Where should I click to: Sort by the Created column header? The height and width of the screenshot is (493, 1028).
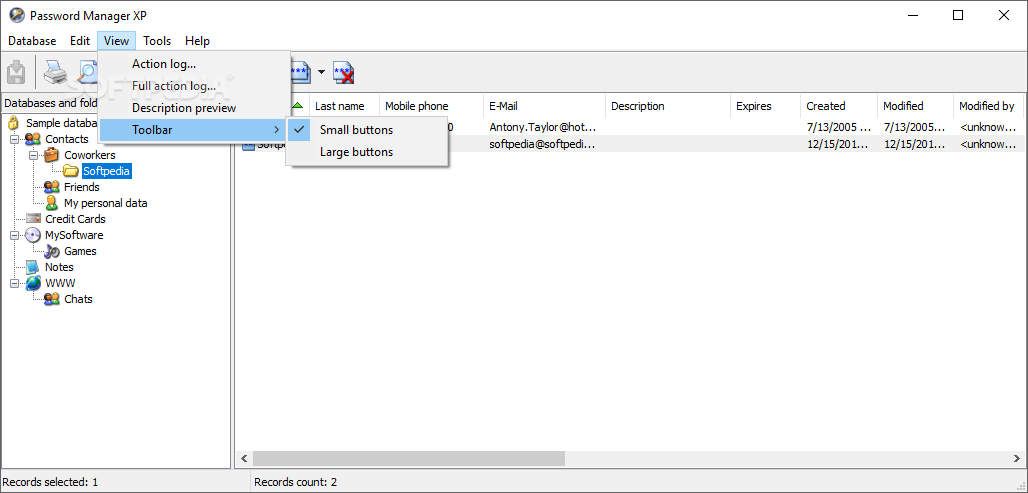pos(839,106)
